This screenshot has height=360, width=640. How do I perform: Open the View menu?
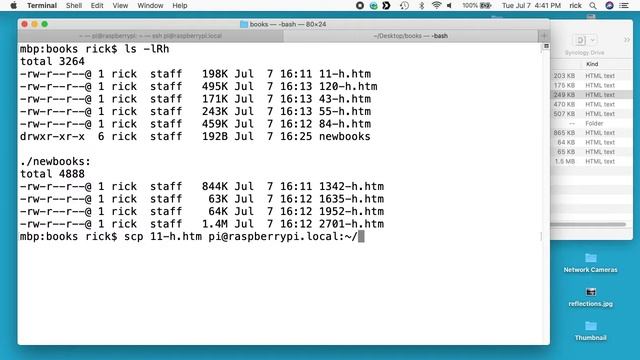(120, 5)
